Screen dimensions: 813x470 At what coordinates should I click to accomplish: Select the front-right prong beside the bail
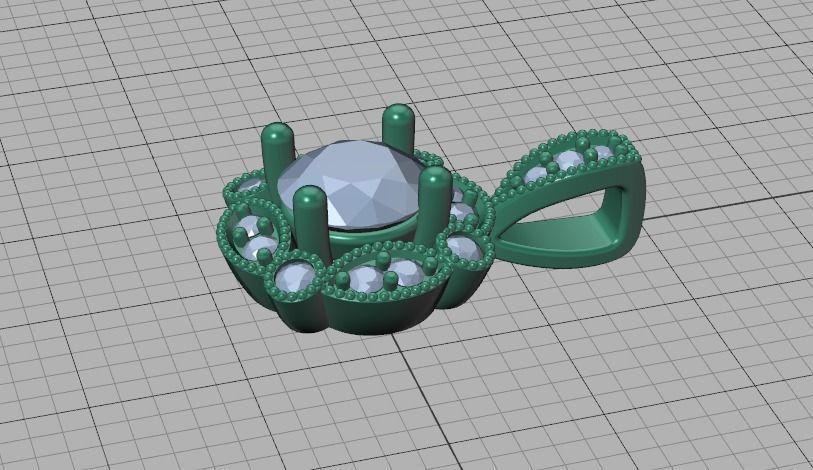pyautogui.click(x=434, y=203)
